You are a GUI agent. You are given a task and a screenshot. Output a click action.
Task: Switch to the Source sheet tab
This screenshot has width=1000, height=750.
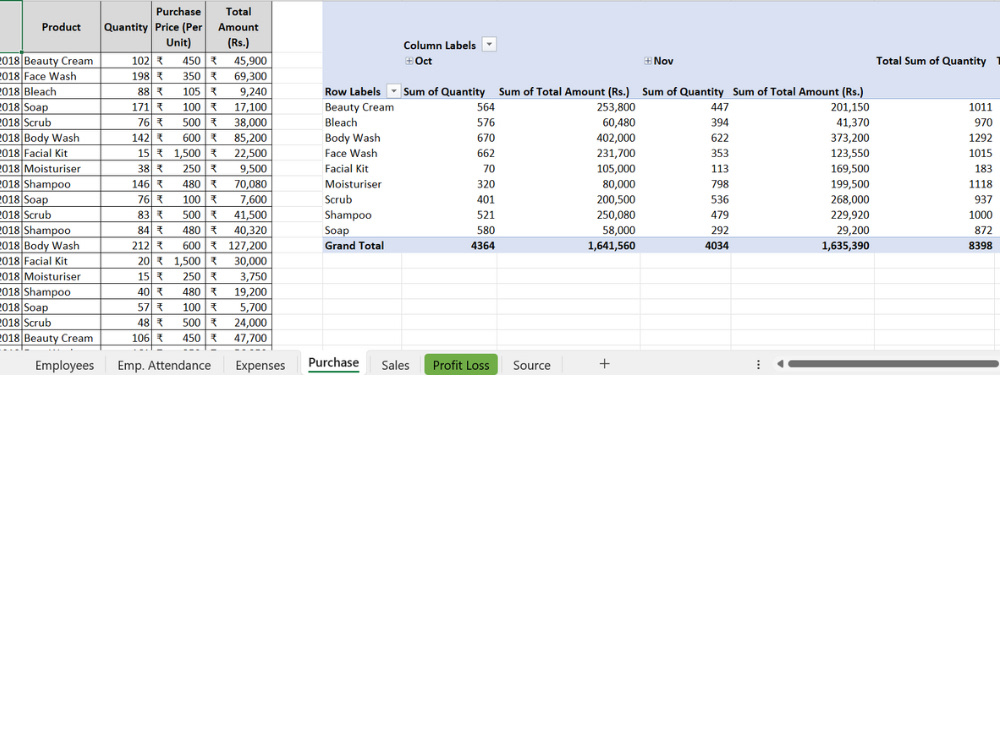(531, 365)
